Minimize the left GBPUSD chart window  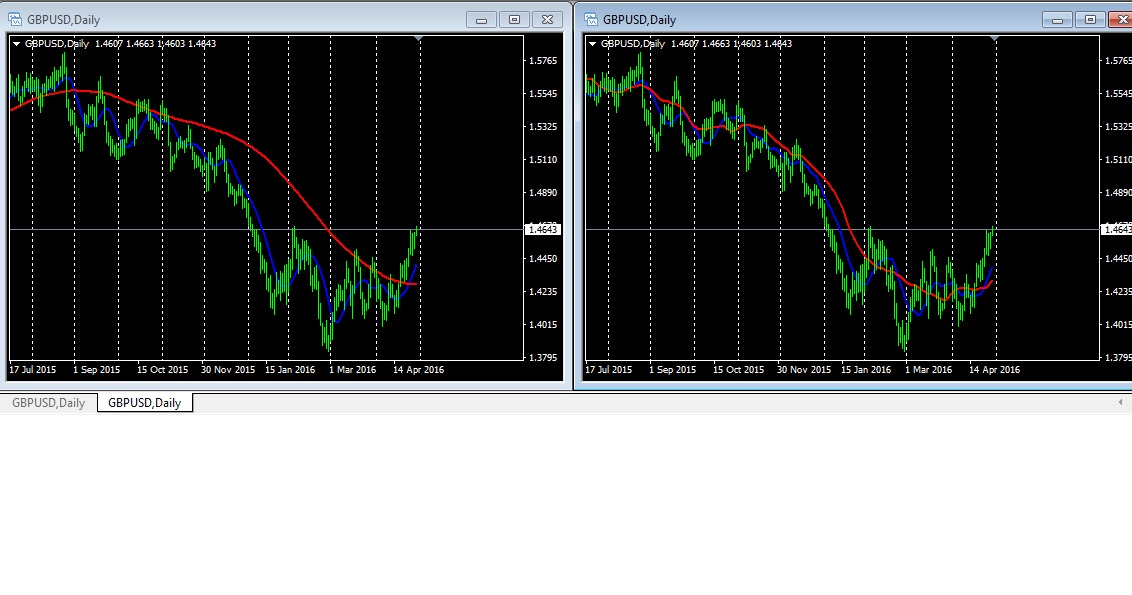[x=481, y=20]
